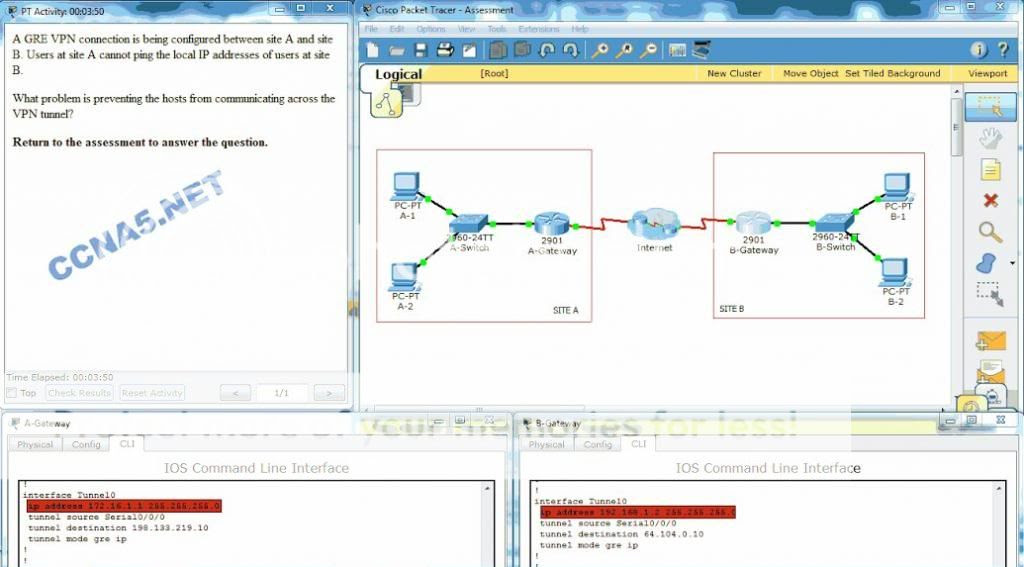Viewport: 1024px width, 567px height.
Task: Save using the floppy disk icon
Action: pos(421,50)
